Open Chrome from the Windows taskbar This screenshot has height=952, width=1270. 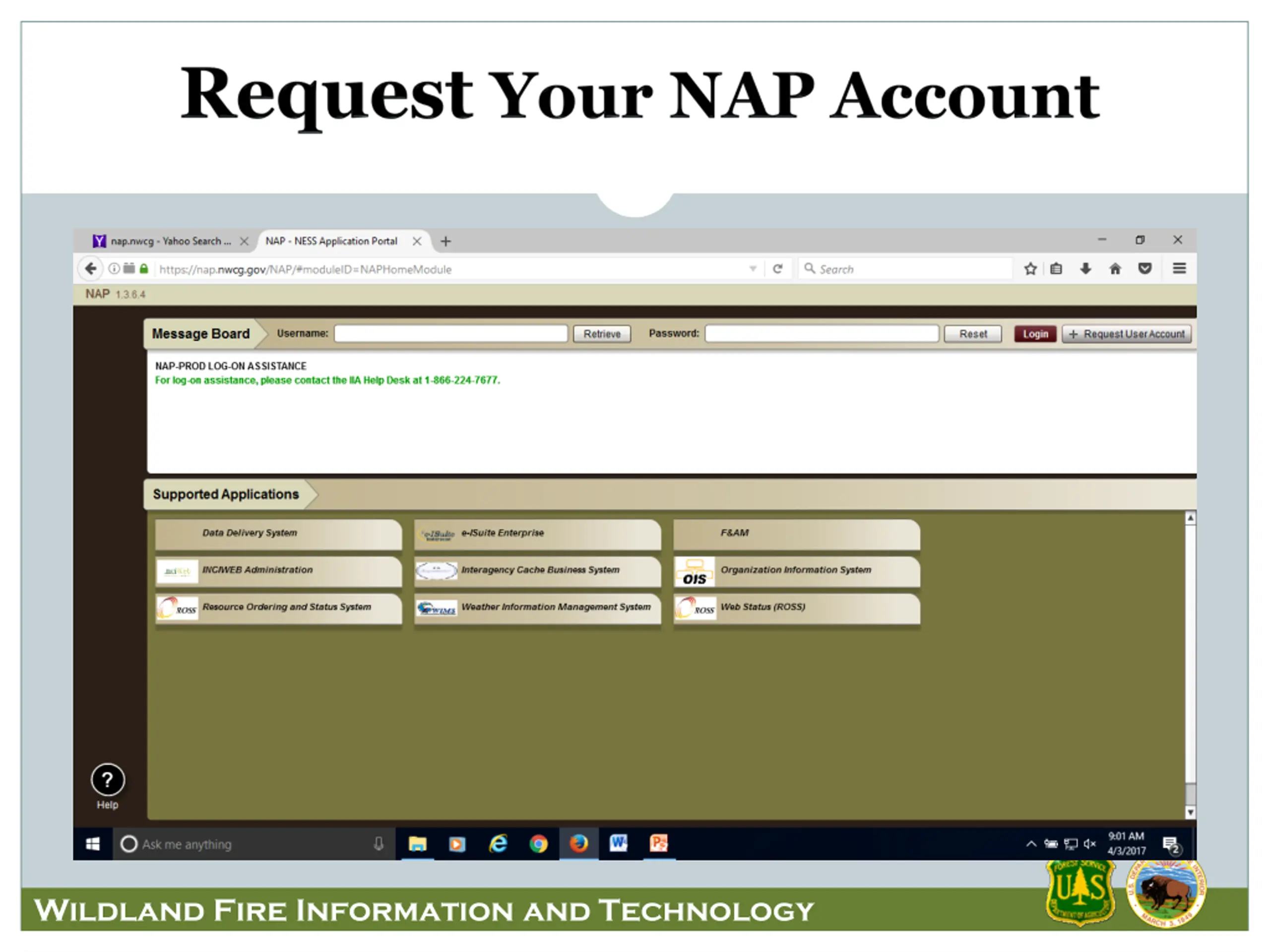coord(538,843)
